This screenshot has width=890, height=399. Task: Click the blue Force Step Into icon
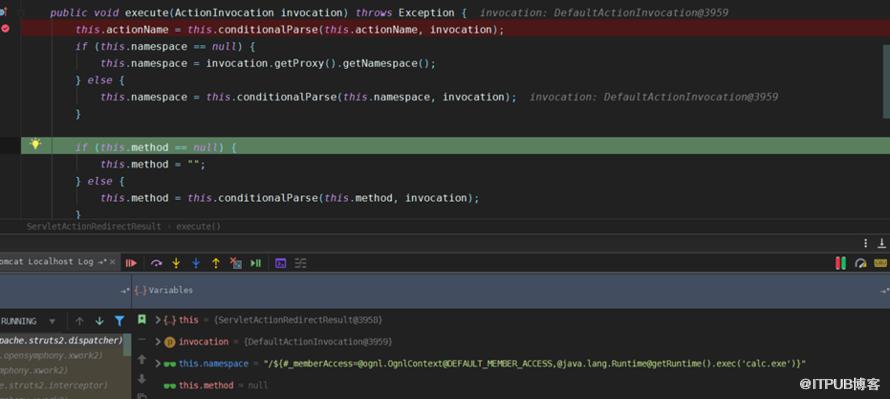pyautogui.click(x=196, y=263)
